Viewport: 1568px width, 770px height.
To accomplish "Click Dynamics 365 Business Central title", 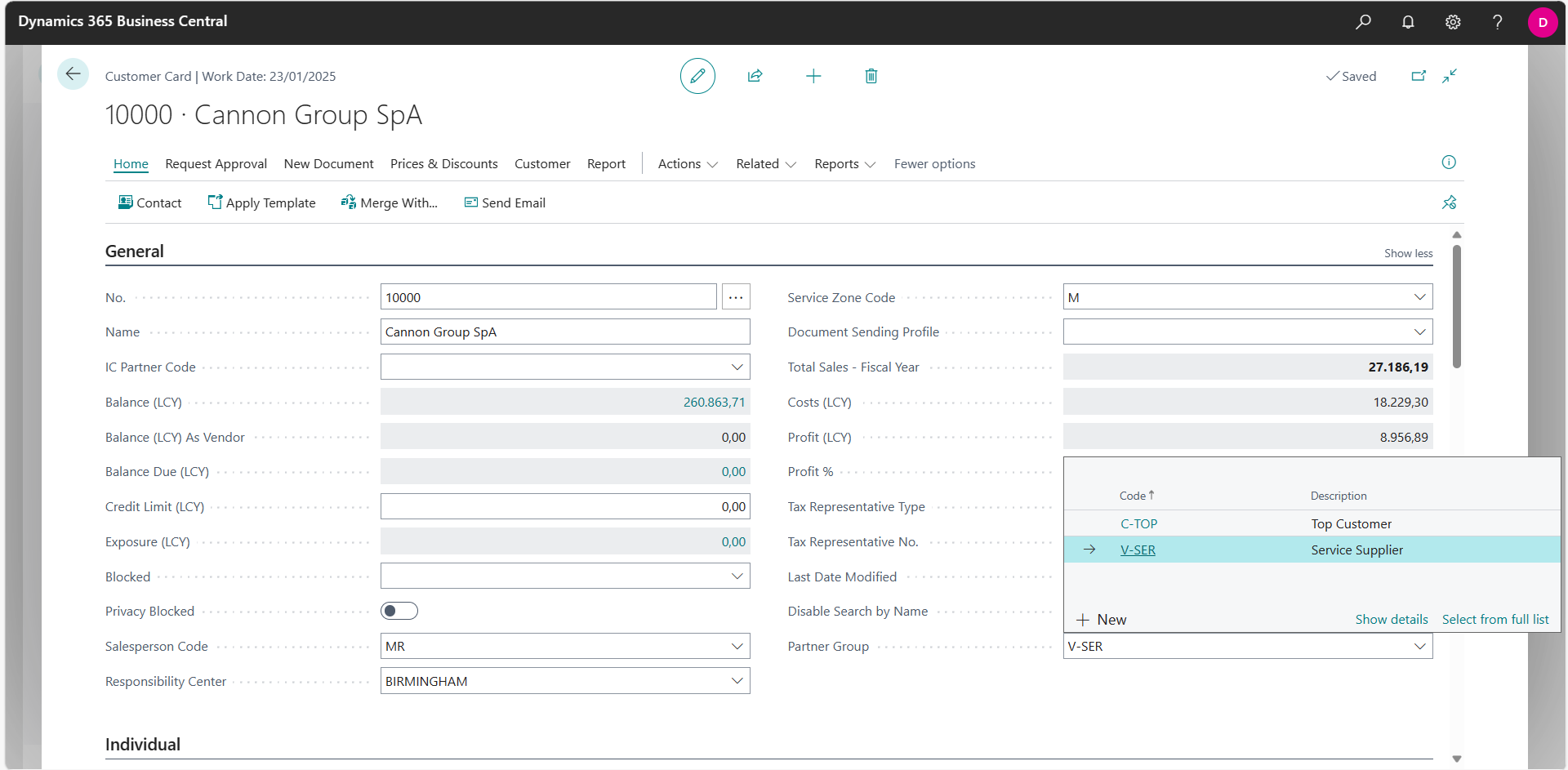I will pyautogui.click(x=122, y=21).
